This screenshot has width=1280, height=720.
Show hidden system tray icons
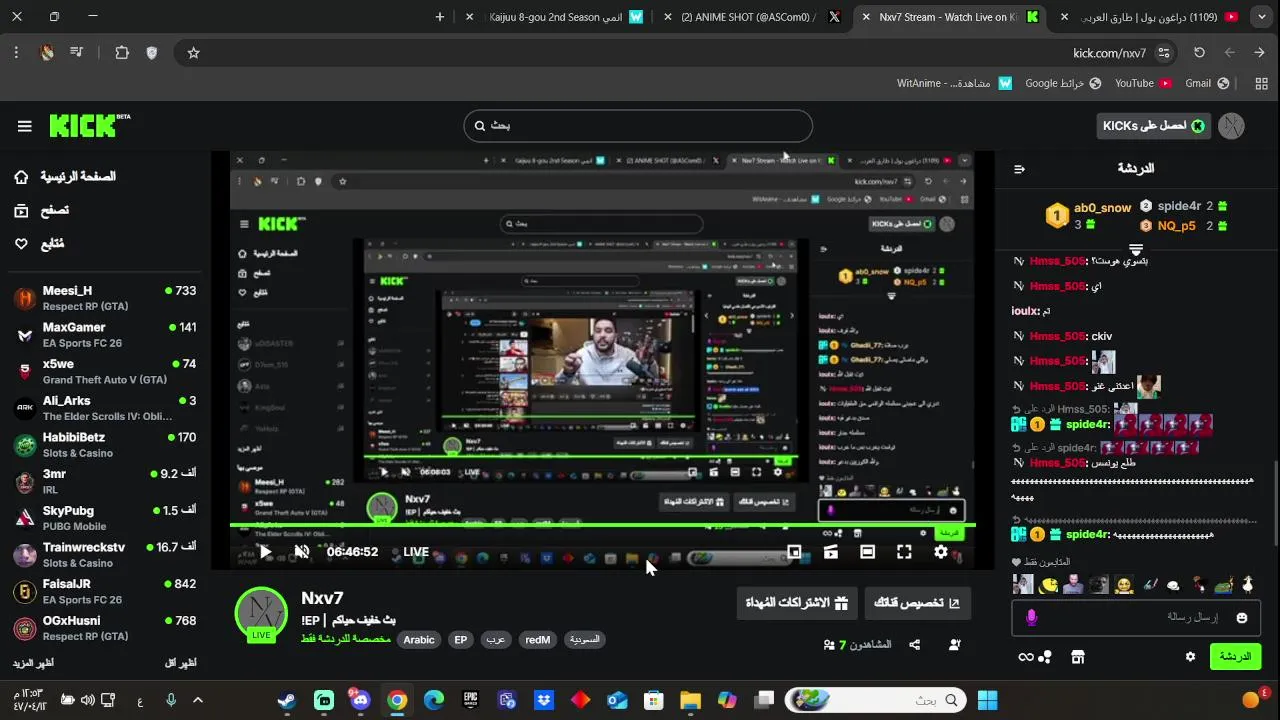(198, 700)
